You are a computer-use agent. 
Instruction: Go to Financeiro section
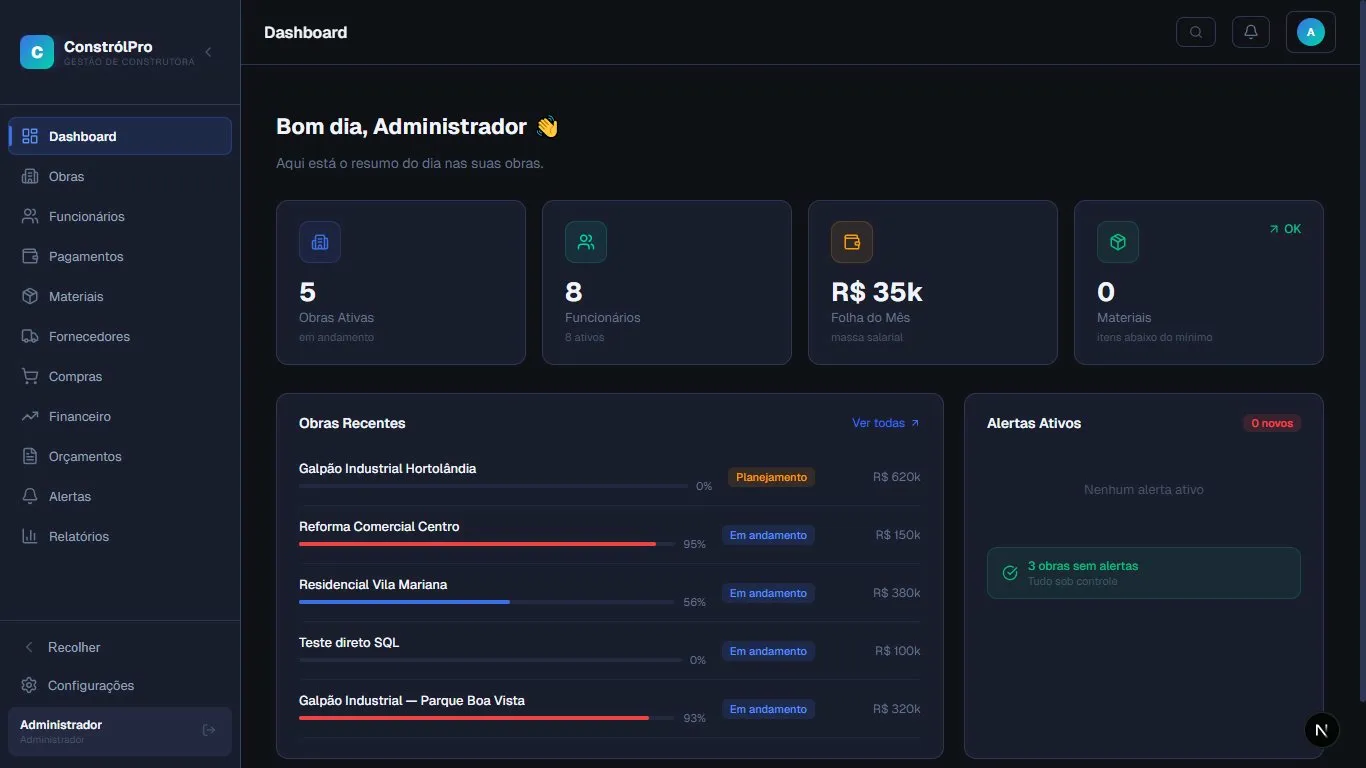click(120, 416)
